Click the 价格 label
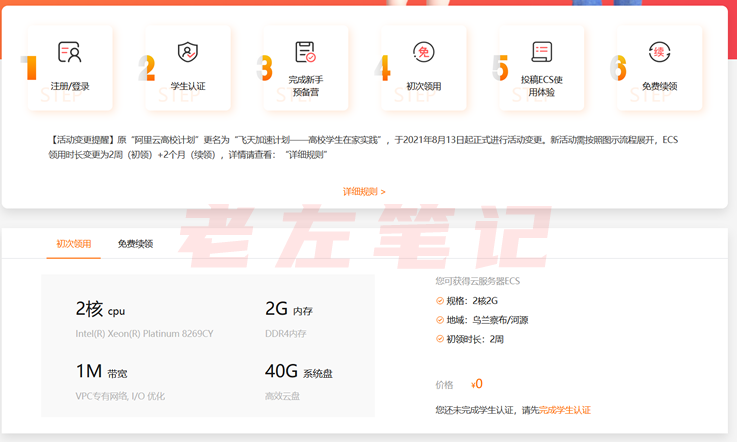The width and height of the screenshot is (737, 442). [444, 385]
